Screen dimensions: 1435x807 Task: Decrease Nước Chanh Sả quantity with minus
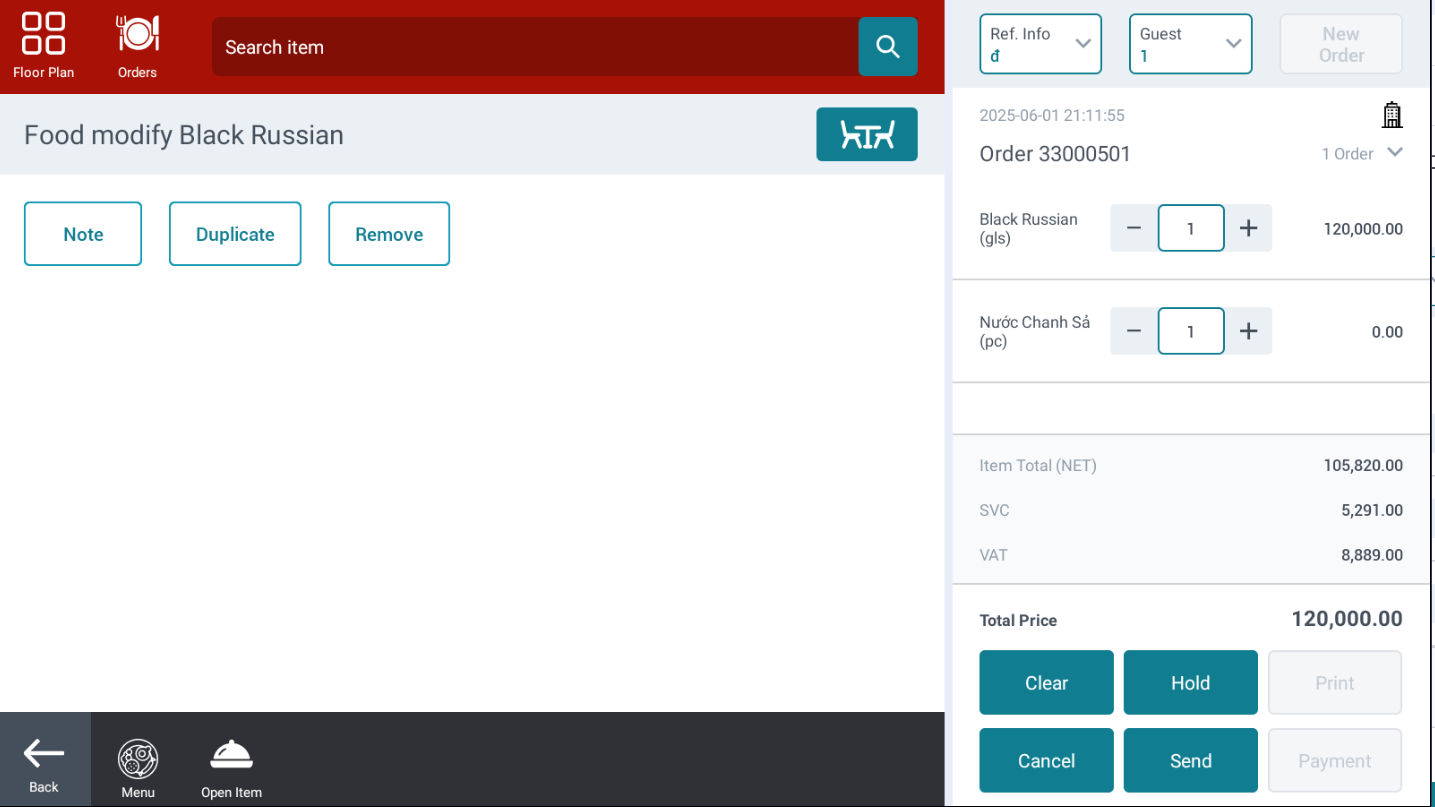pos(1134,331)
